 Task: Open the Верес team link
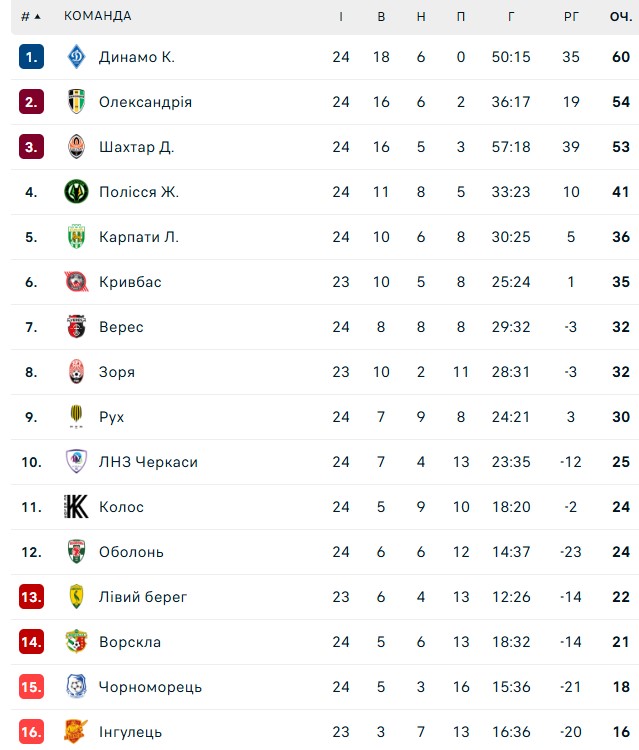tap(121, 327)
